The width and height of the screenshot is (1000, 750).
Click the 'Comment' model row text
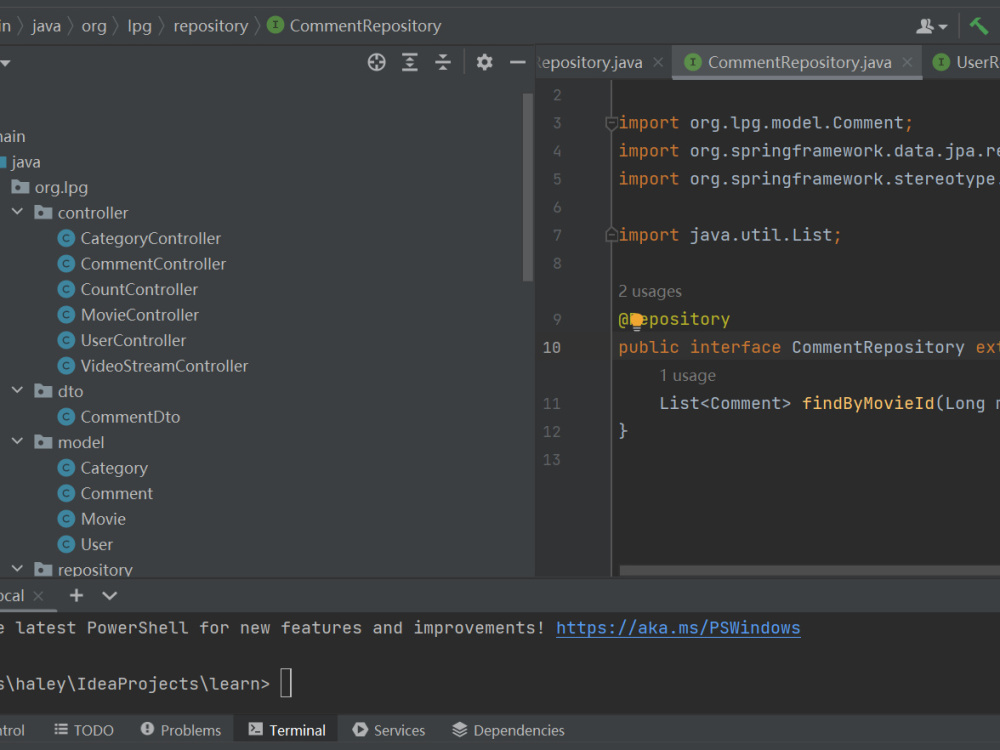coord(117,494)
